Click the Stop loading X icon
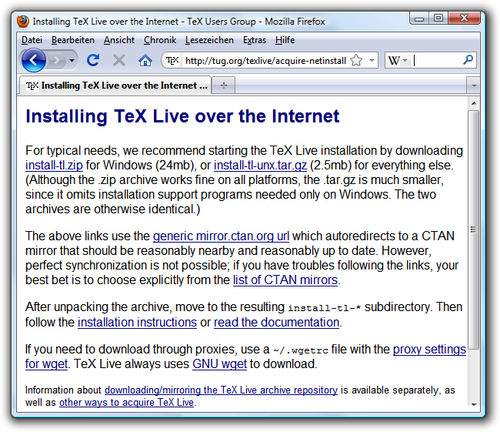This screenshot has height=432, width=500. (x=119, y=61)
